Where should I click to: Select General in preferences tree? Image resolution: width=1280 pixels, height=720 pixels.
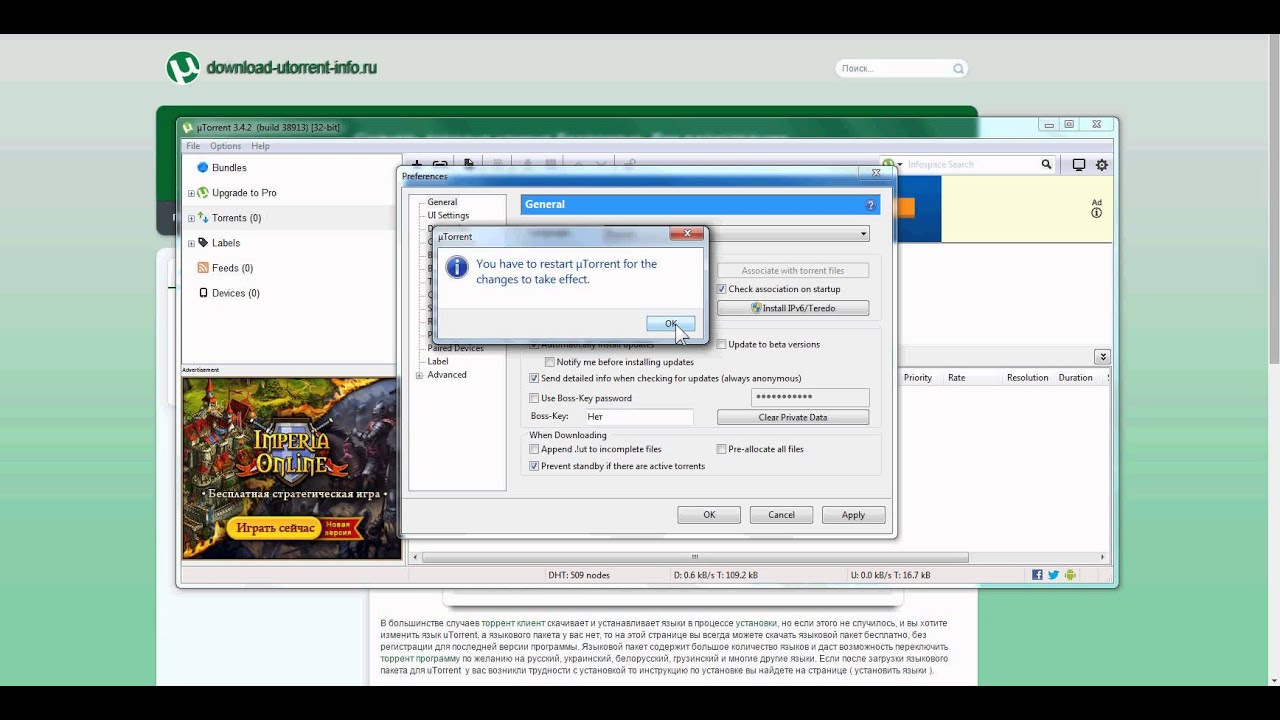click(x=442, y=202)
